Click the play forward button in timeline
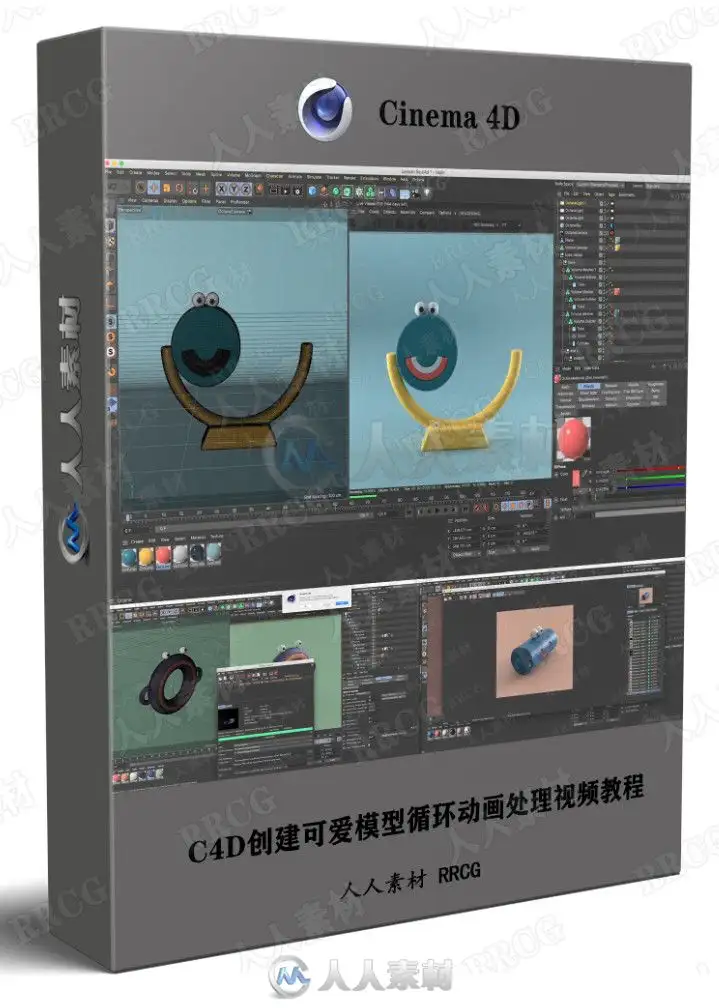This screenshot has width=719, height=1008. click(x=437, y=510)
